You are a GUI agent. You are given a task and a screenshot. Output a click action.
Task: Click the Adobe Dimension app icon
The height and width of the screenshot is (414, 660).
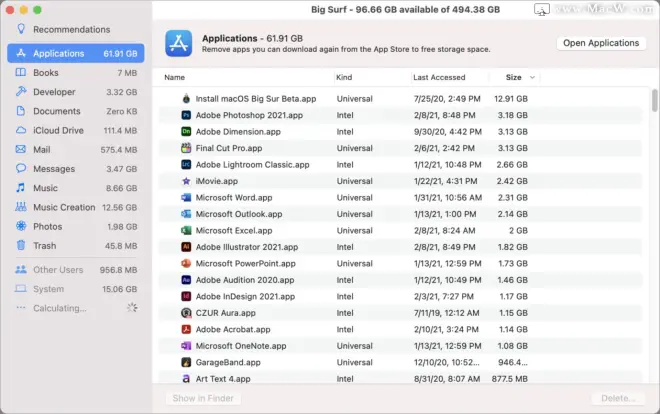click(186, 132)
